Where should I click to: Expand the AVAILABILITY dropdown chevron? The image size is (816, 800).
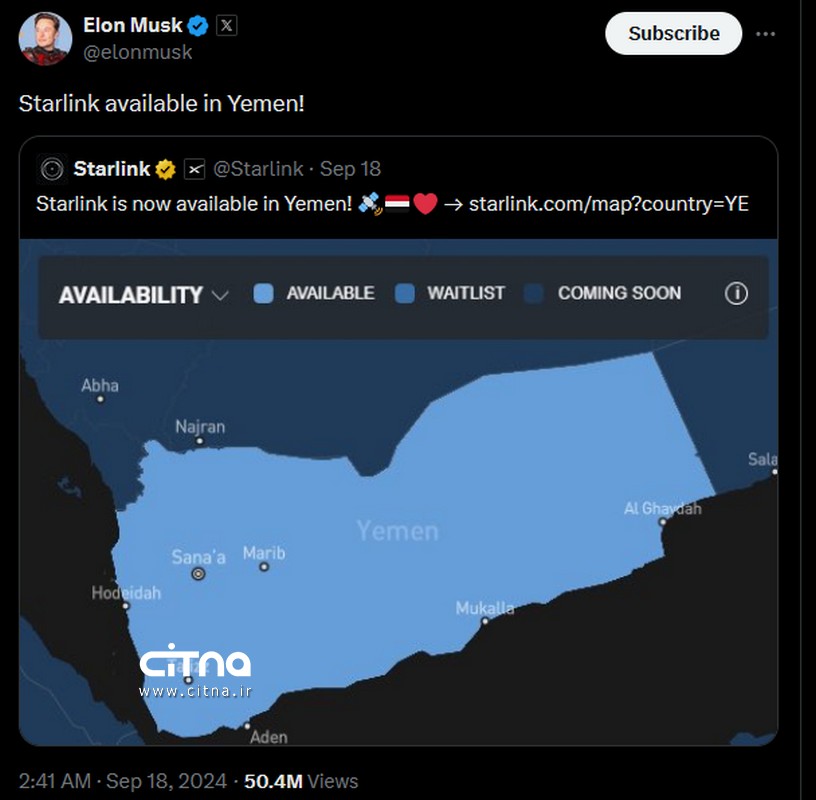[x=221, y=295]
